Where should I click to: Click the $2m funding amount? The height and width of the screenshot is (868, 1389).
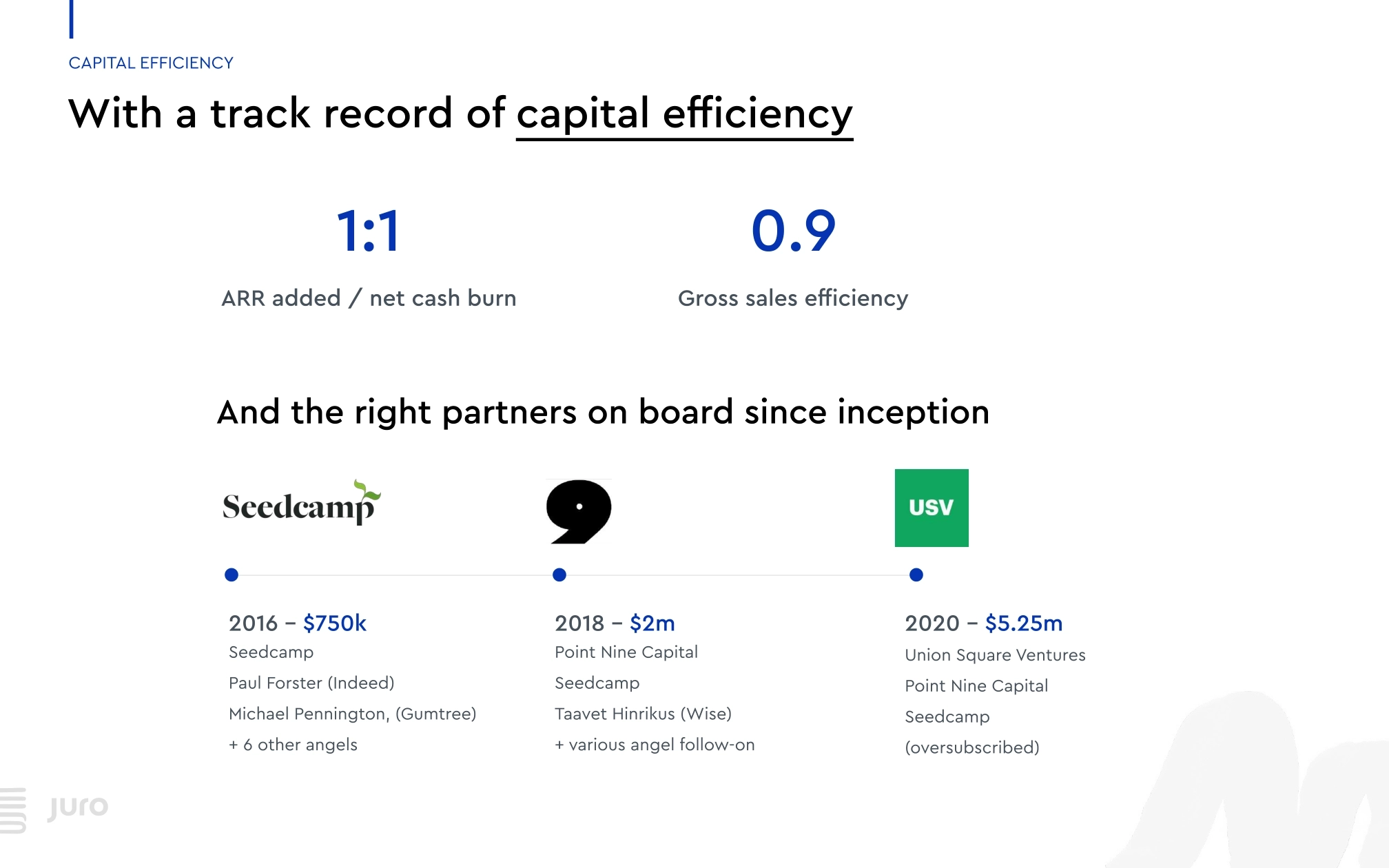click(x=652, y=623)
